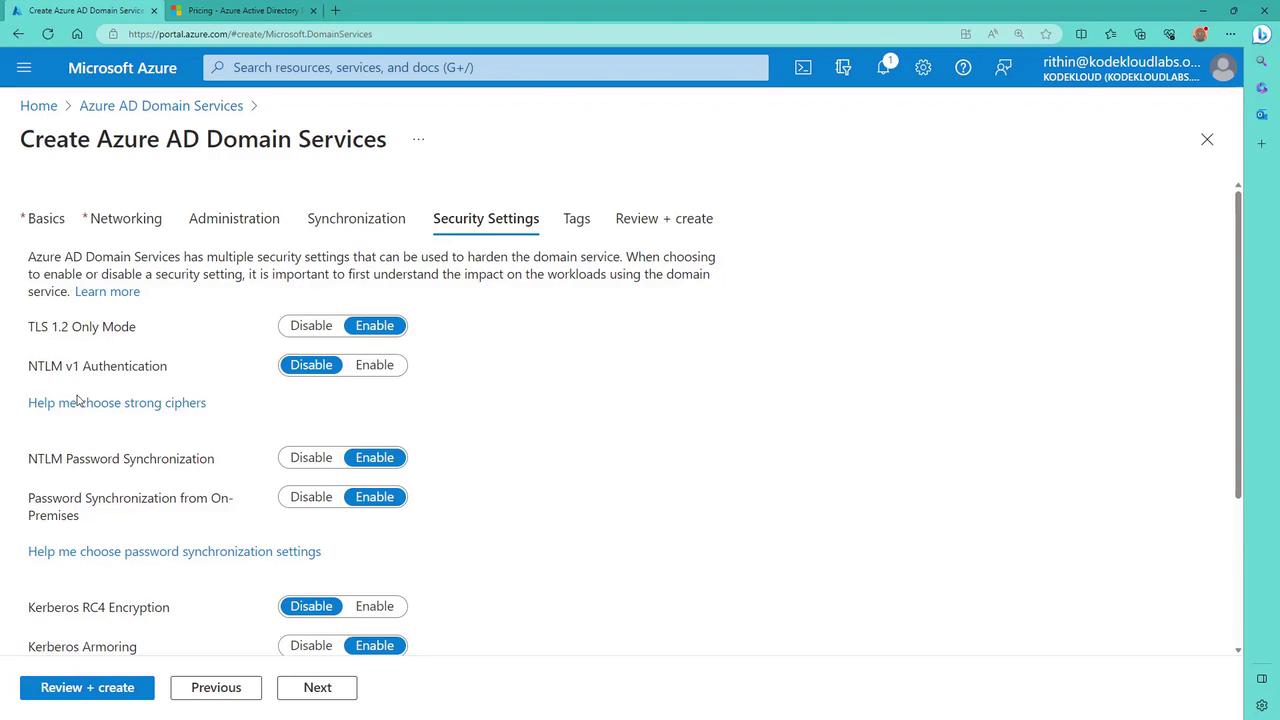1280x720 pixels.
Task: Set TLS 1.2 Only Mode to Enable
Action: pyautogui.click(x=375, y=326)
